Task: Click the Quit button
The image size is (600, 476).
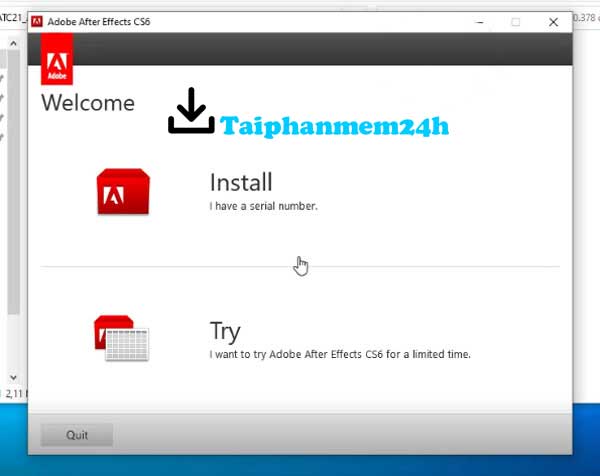Action: pos(77,435)
